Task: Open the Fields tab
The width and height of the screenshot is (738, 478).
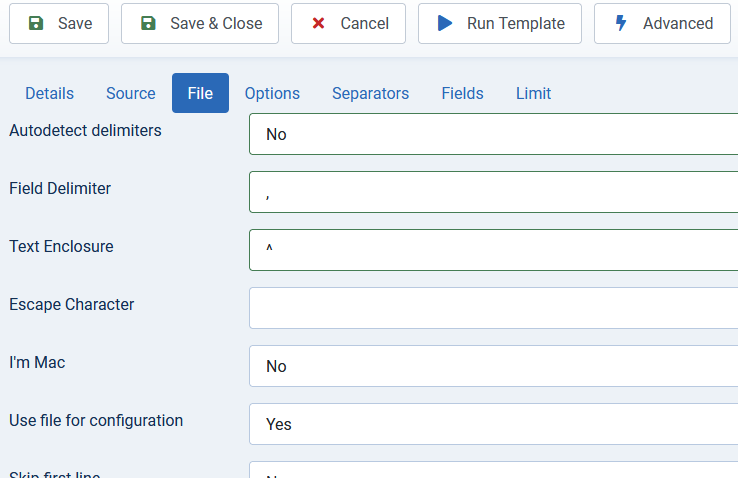Action: click(x=462, y=93)
